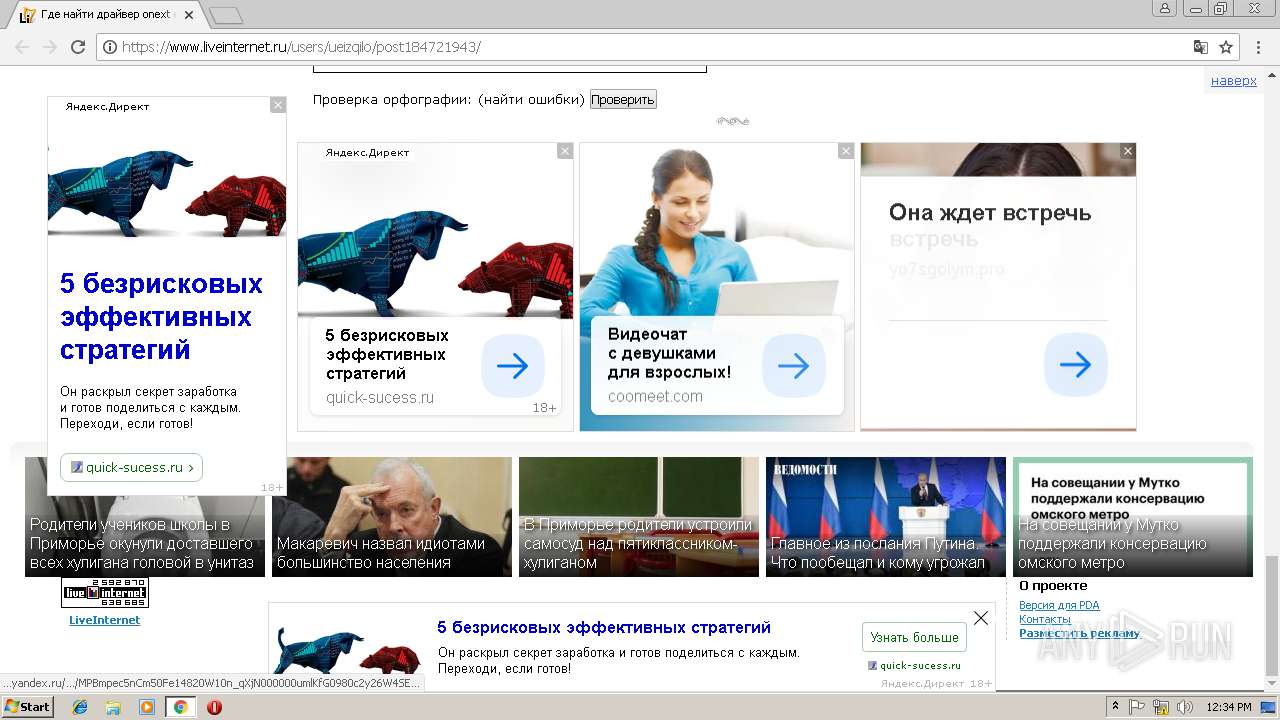Click the forward navigation arrow
Image resolution: width=1280 pixels, height=720 pixels.
point(50,47)
